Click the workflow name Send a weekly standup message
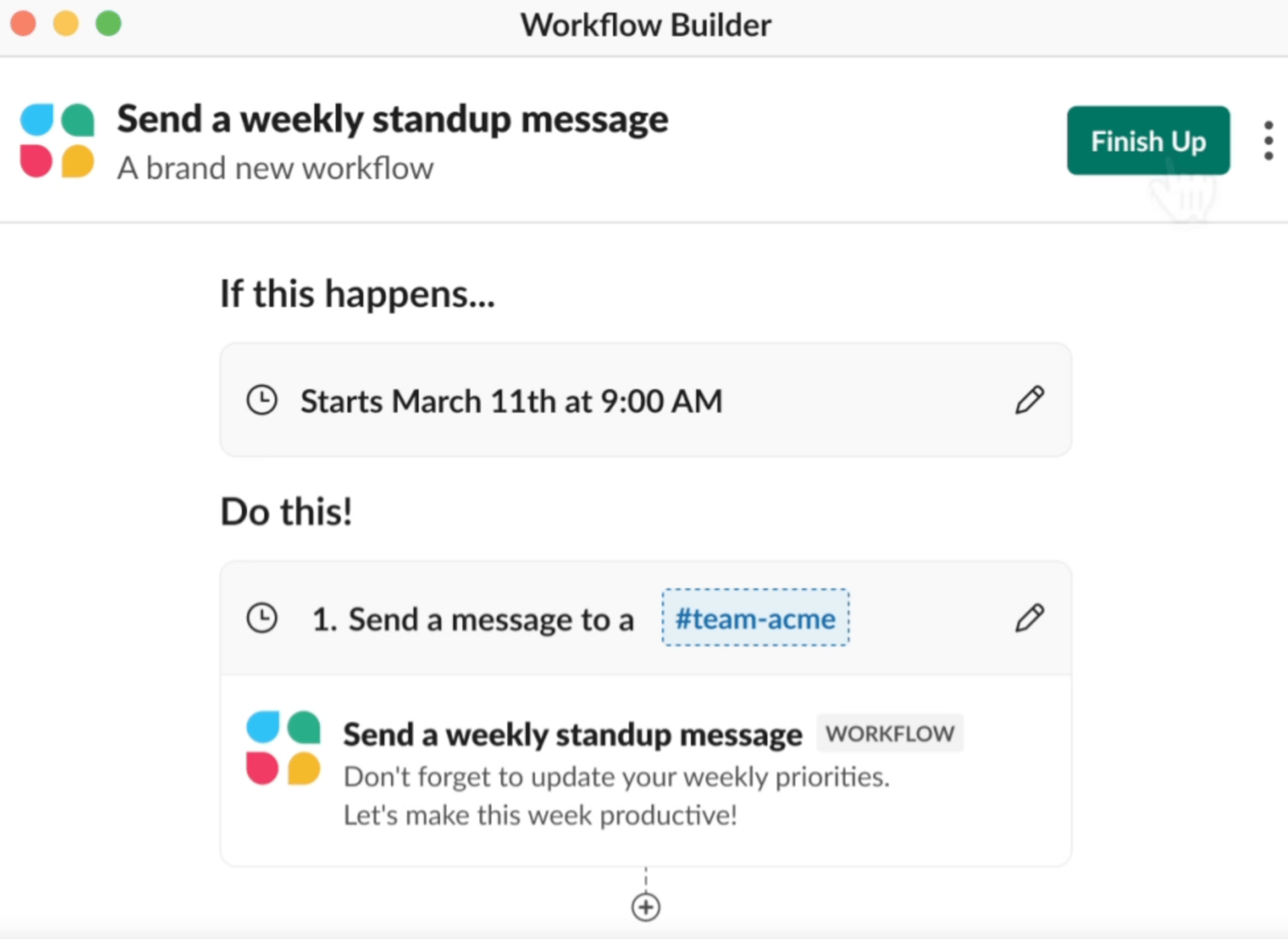 393,119
